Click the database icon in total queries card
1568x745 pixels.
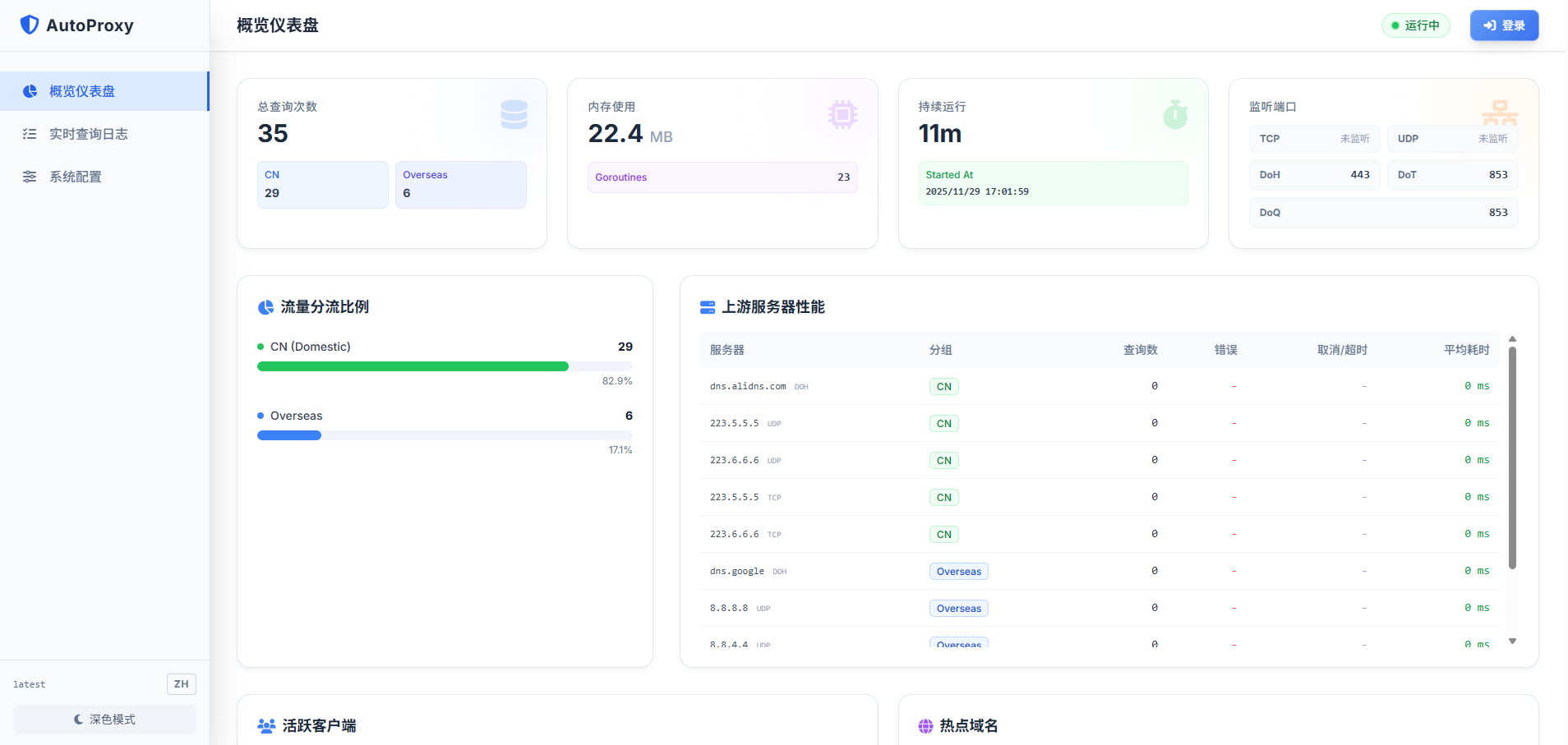coord(514,115)
